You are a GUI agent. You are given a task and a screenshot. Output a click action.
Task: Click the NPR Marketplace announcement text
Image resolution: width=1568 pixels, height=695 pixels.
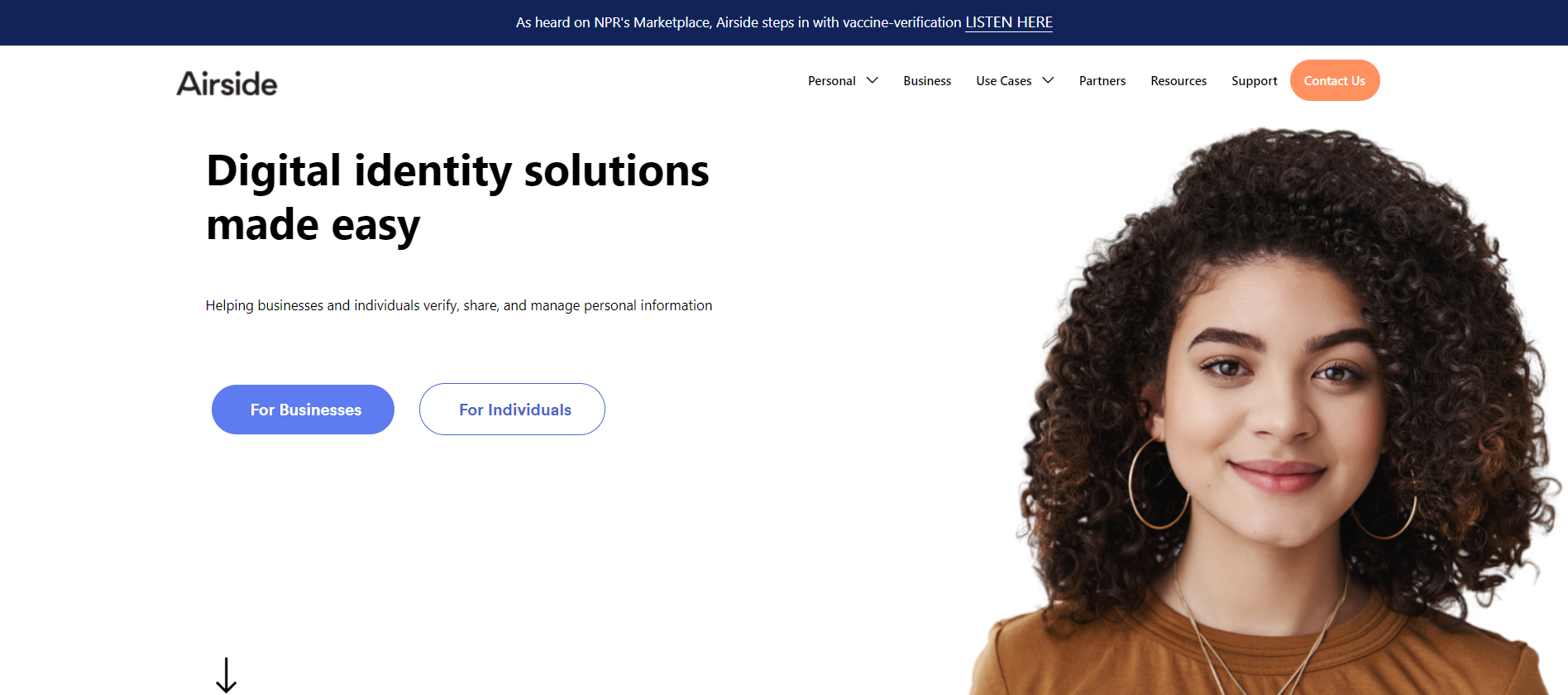[739, 22]
